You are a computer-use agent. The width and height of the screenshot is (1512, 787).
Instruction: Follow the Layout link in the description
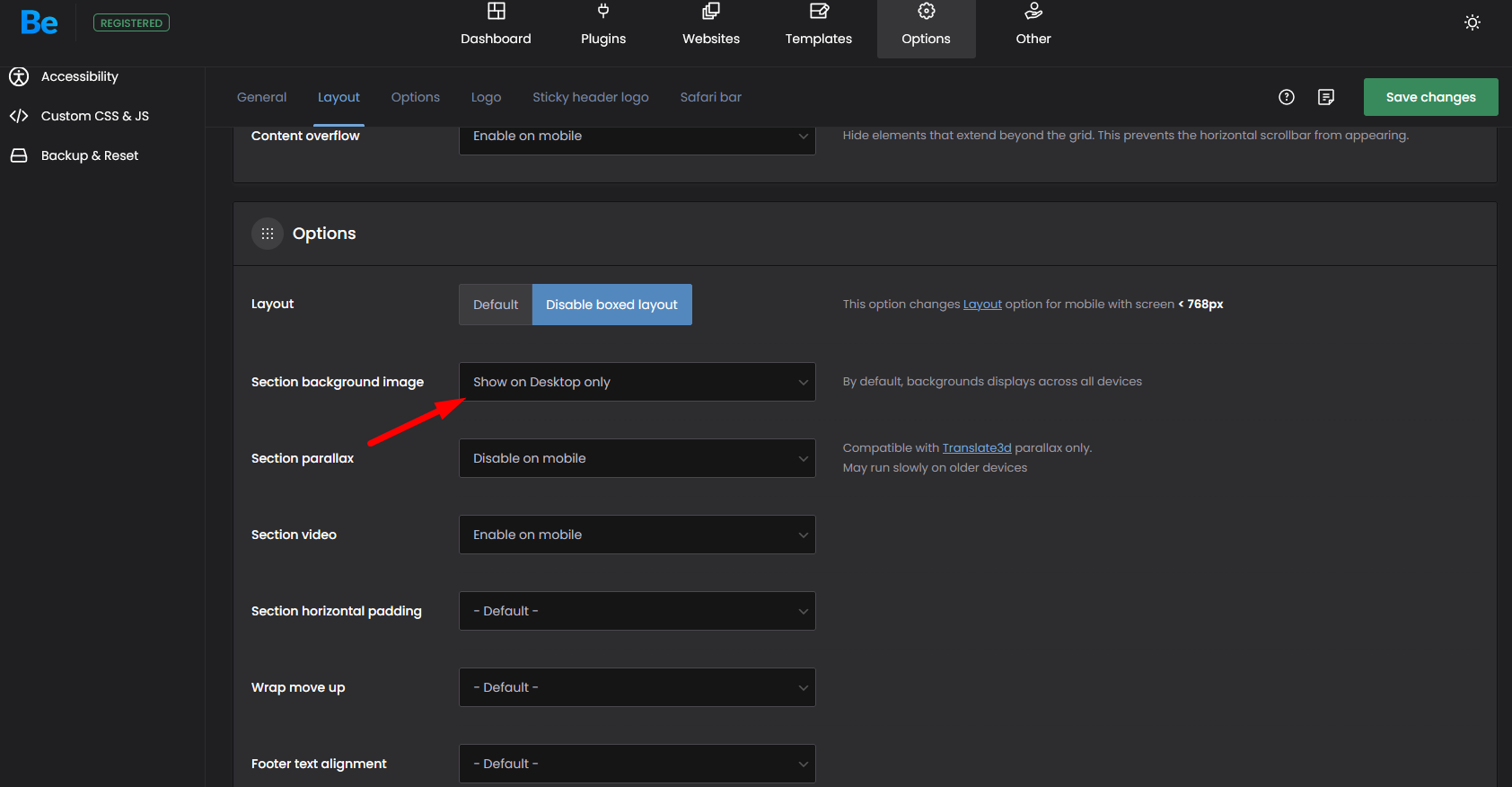point(982,305)
